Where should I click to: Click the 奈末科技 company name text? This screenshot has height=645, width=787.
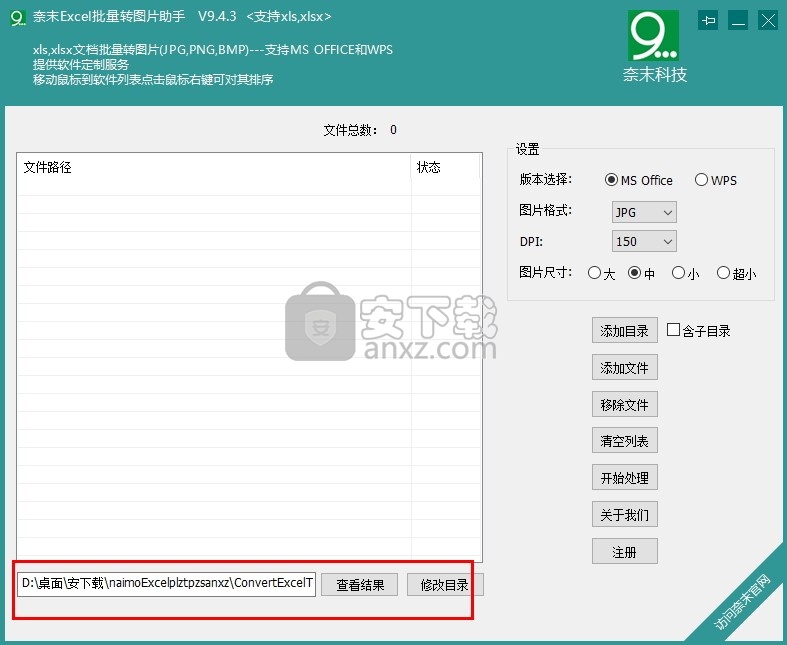pos(654,75)
